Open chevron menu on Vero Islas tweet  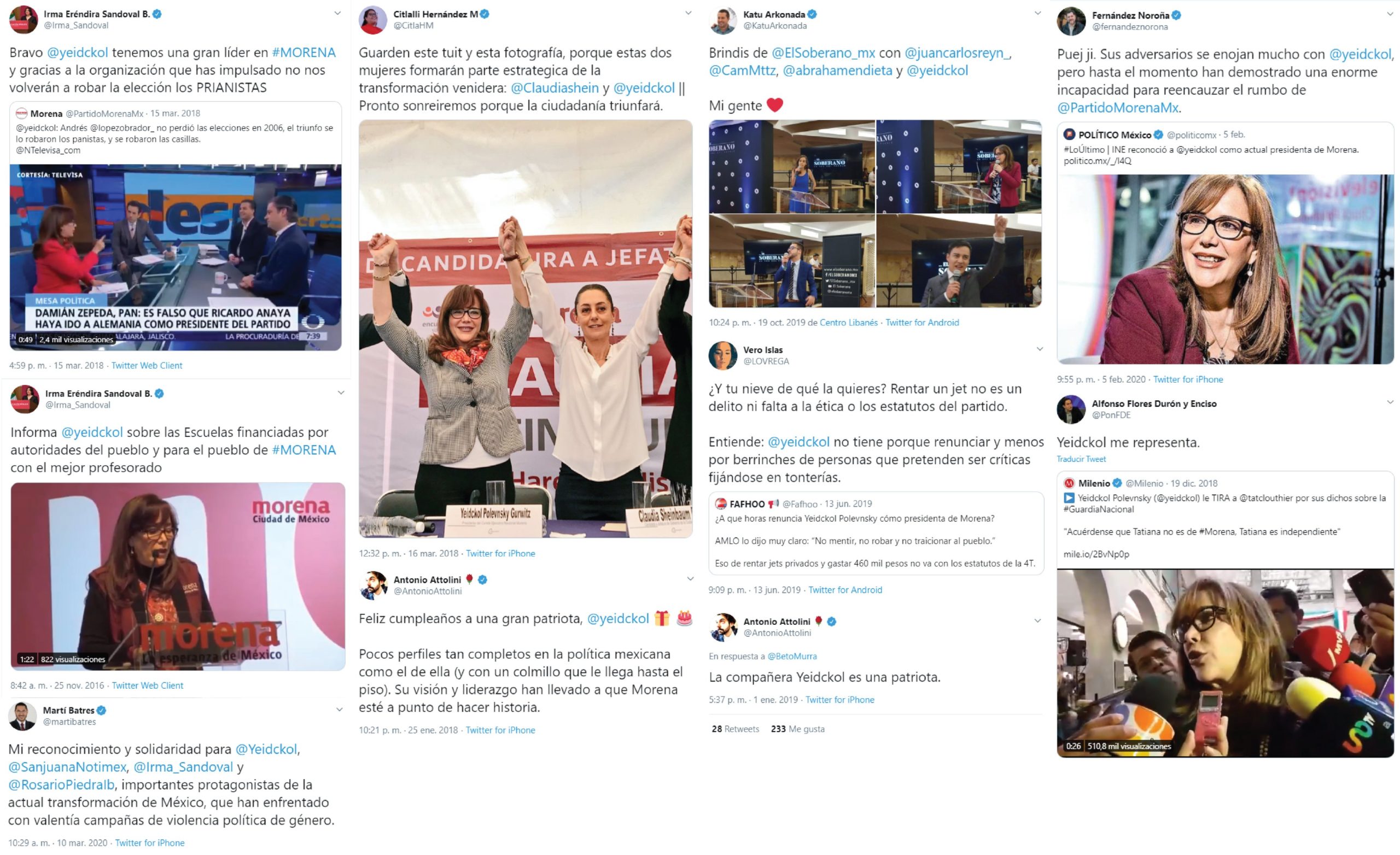click(x=1039, y=349)
